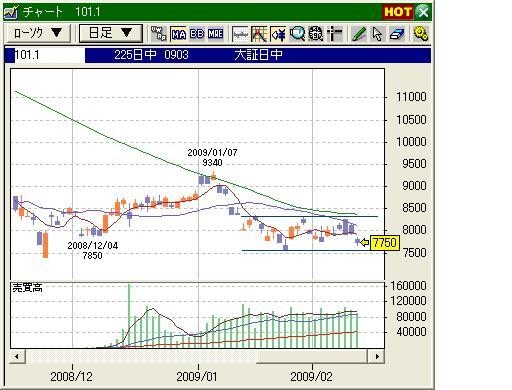This screenshot has height=390, width=512.
Task: Open the yellow gear settings
Action: point(420,34)
